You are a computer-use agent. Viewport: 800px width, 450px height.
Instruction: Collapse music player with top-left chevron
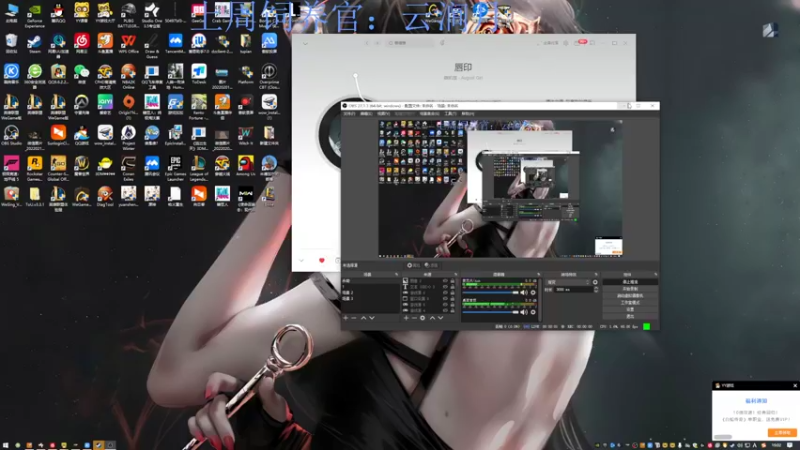click(x=305, y=43)
